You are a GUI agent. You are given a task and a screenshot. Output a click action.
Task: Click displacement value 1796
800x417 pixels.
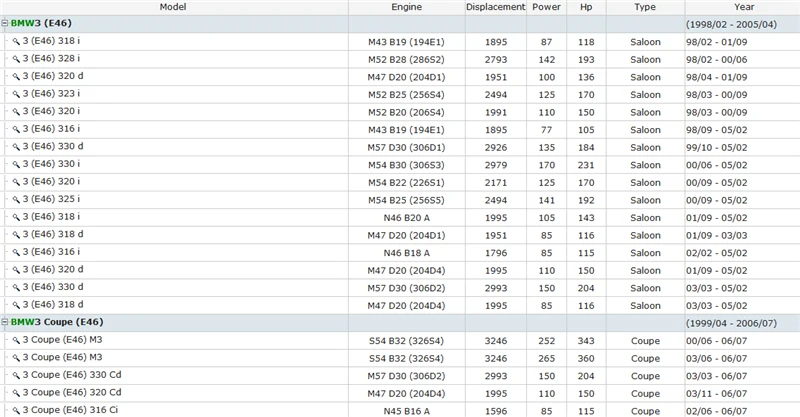tap(496, 253)
